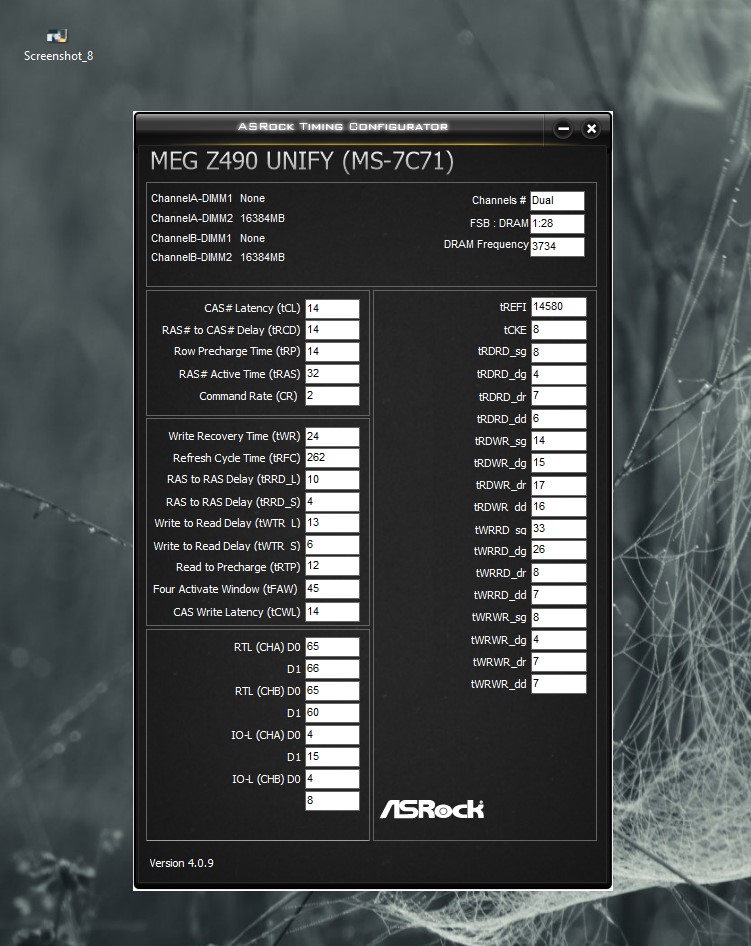The height and width of the screenshot is (946, 751).
Task: Select the tREFI field showing 14580
Action: (559, 307)
